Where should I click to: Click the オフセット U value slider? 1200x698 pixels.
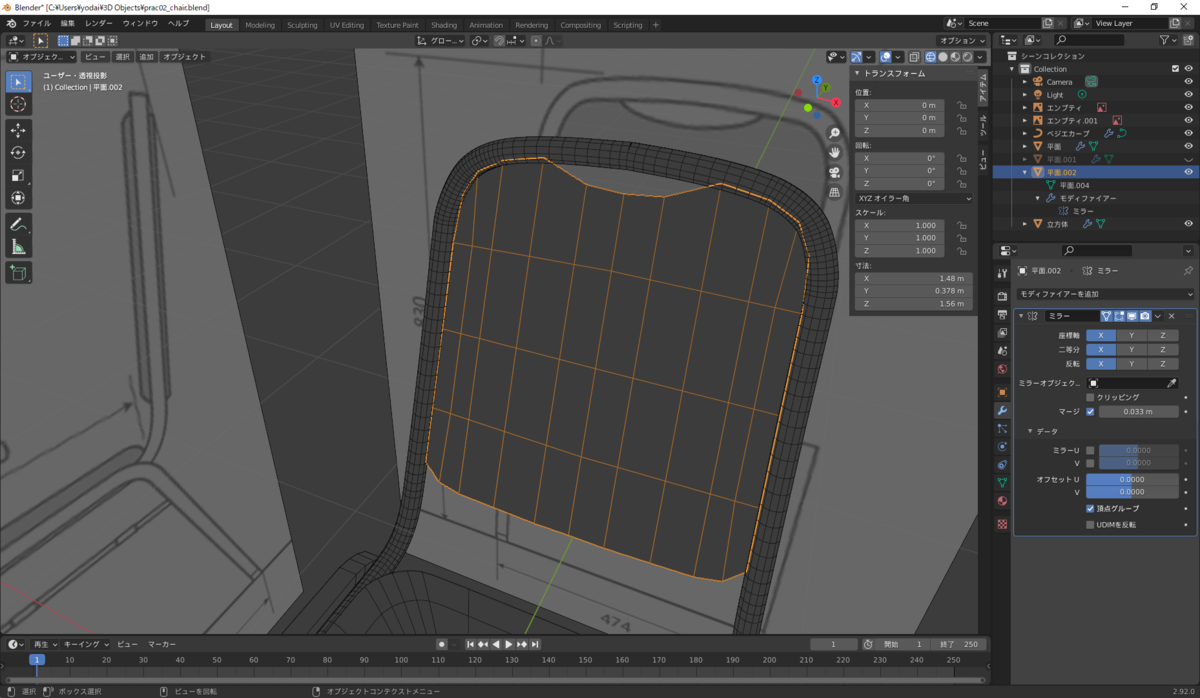(1131, 479)
